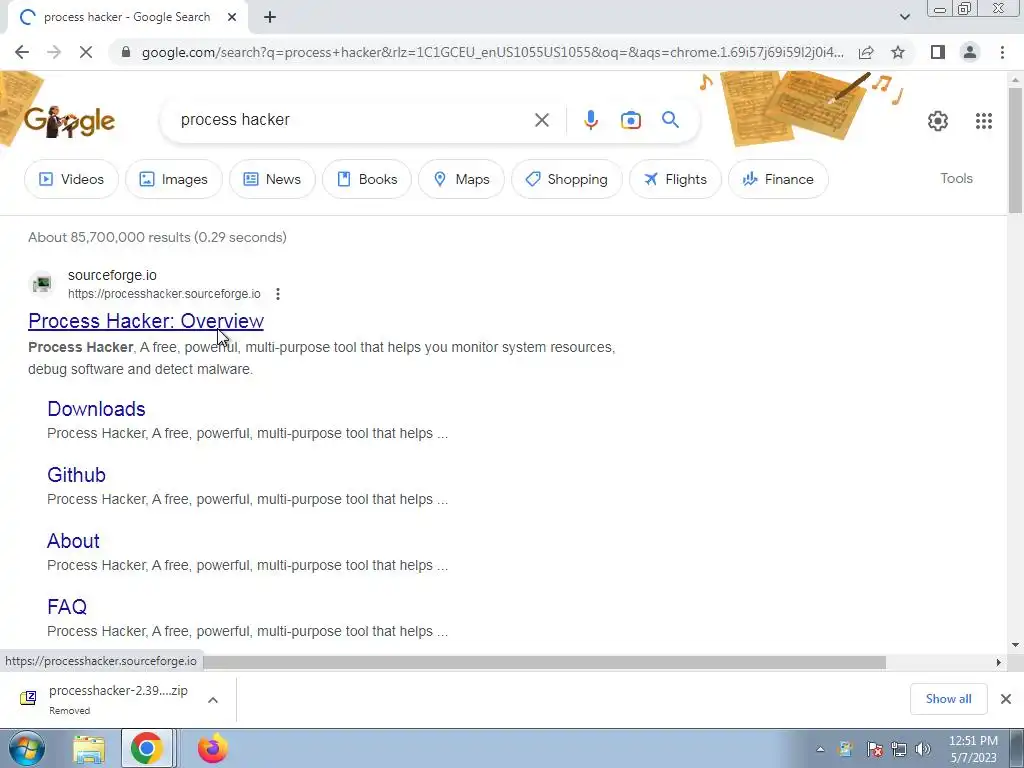Viewport: 1024px width, 768px height.
Task: Click the Chrome taskbar icon
Action: click(x=146, y=749)
